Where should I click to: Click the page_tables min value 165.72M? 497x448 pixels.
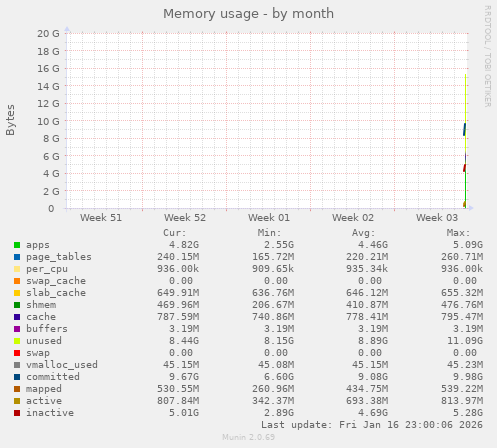click(x=273, y=257)
